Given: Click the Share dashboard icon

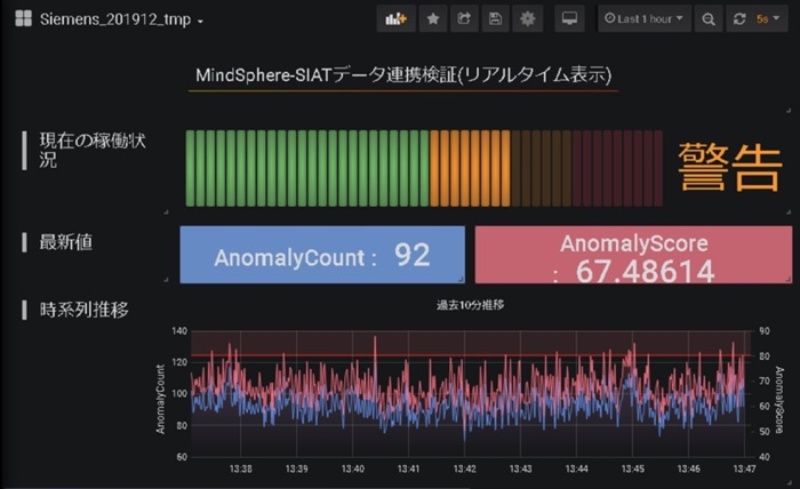Looking at the screenshot, I should pyautogui.click(x=464, y=19).
